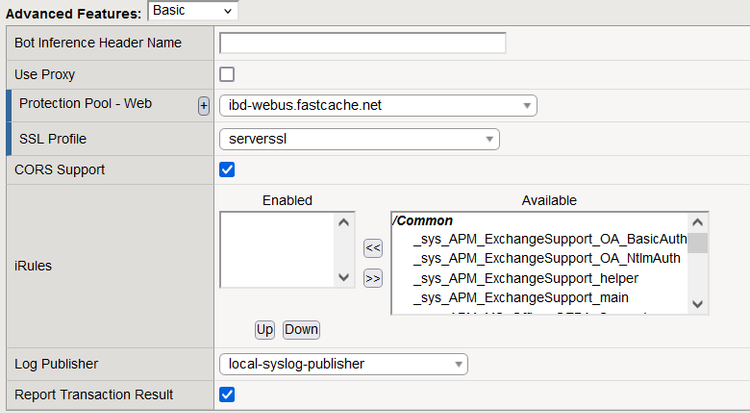
Task: Expand the SSL Profile serverssl dropdown
Action: tap(359, 139)
